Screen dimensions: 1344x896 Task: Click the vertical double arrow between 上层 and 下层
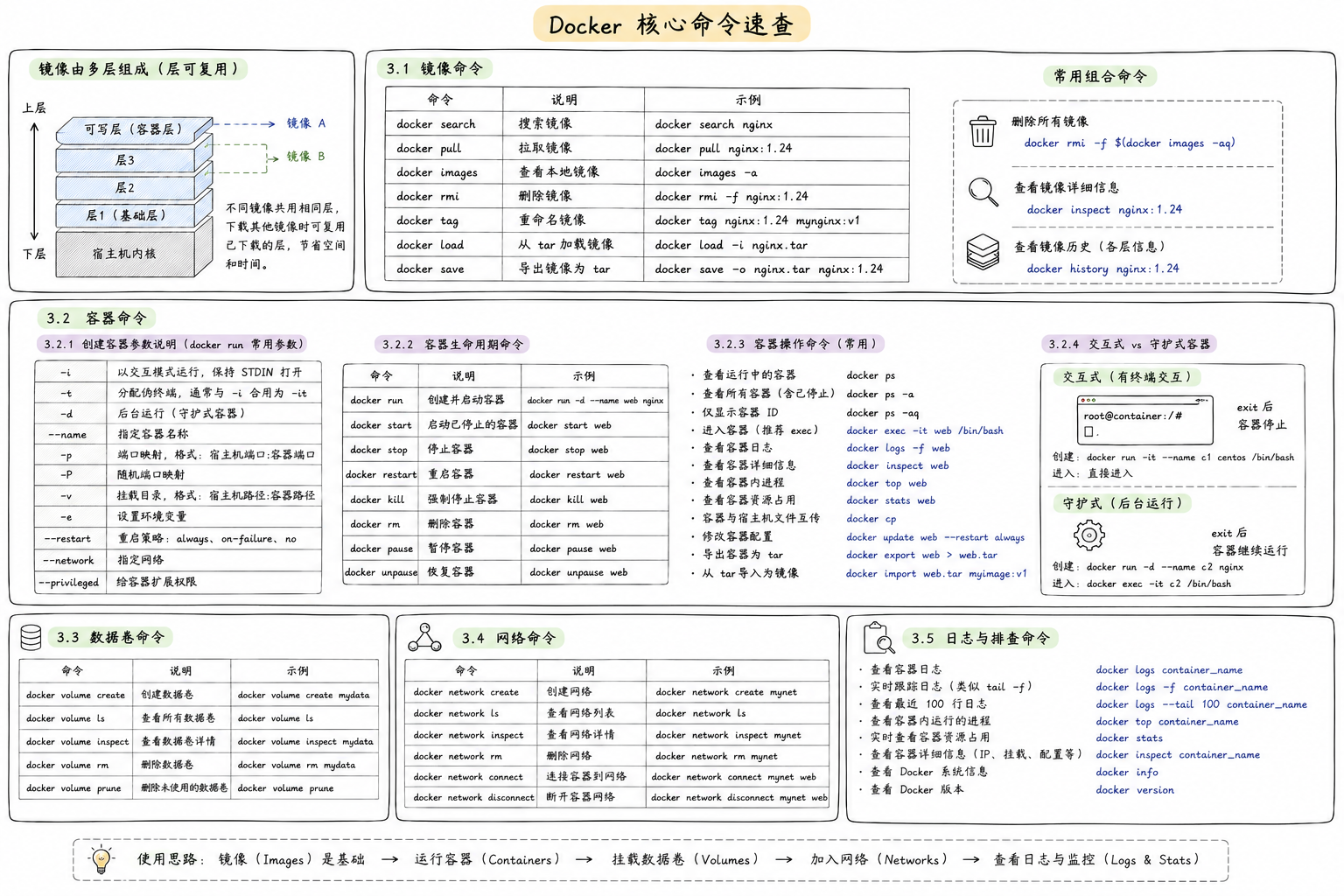click(x=34, y=181)
